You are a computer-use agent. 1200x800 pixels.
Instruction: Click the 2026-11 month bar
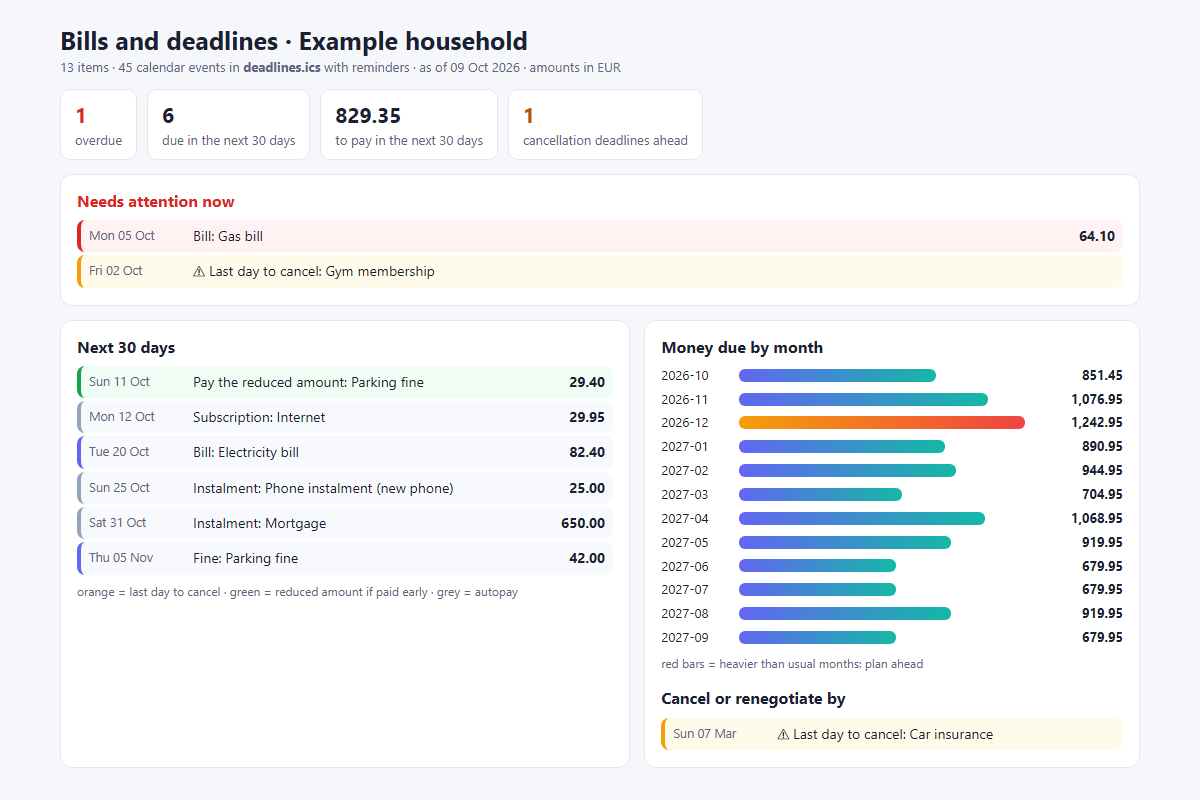coord(863,399)
